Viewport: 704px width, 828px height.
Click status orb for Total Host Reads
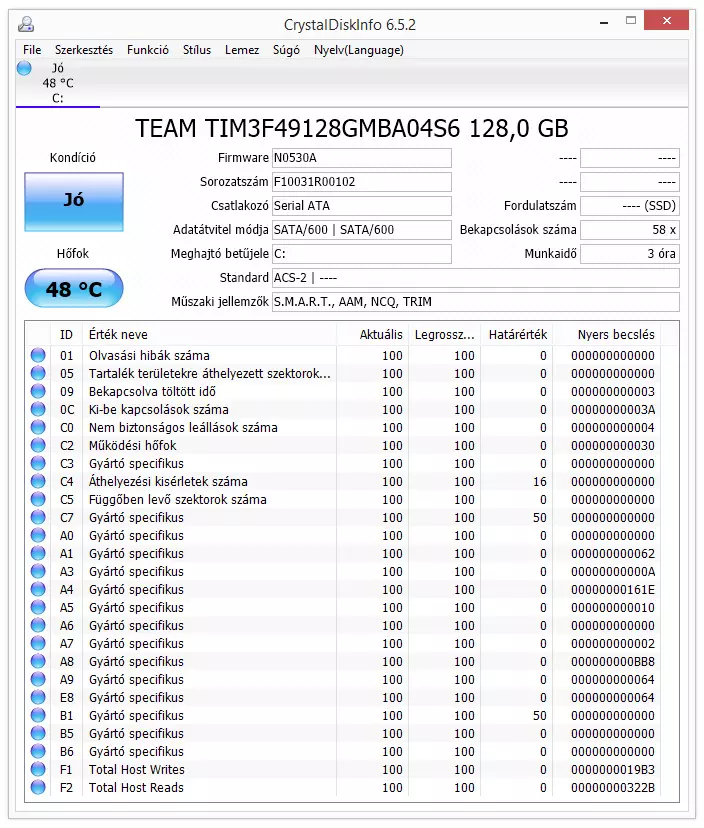click(38, 787)
